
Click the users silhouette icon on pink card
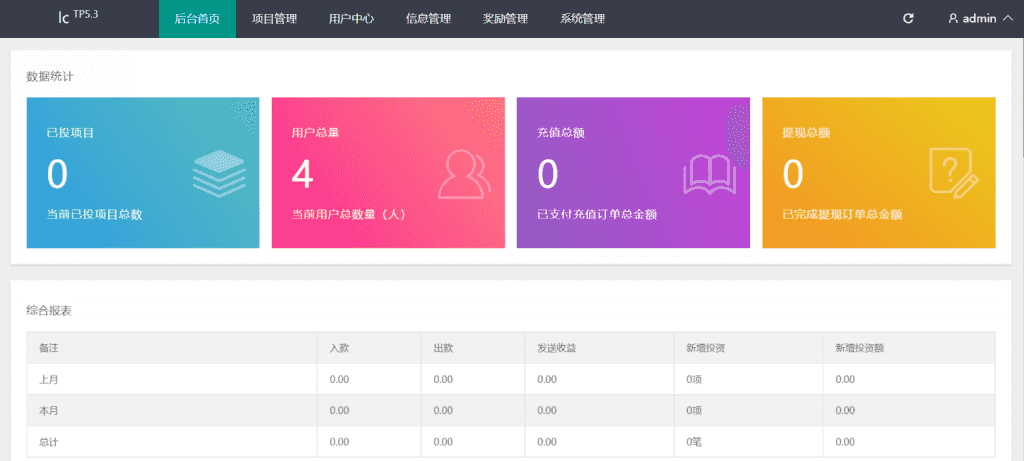(x=464, y=175)
